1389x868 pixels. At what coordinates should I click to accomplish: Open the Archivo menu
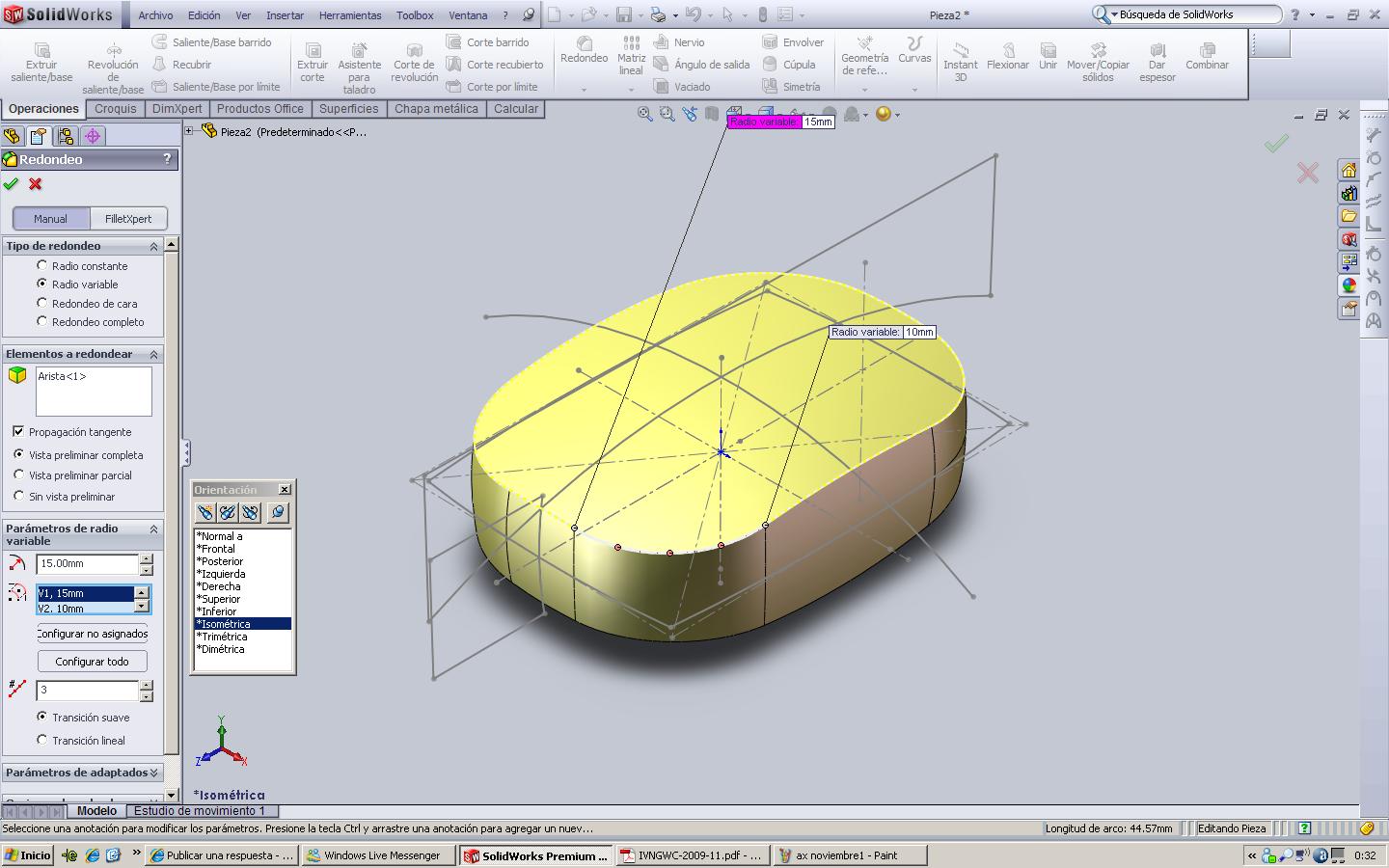(x=155, y=15)
